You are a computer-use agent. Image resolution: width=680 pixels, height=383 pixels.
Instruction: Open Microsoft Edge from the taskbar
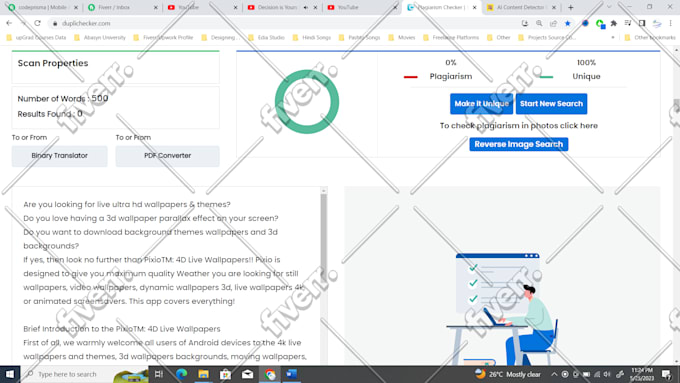[x=181, y=374]
